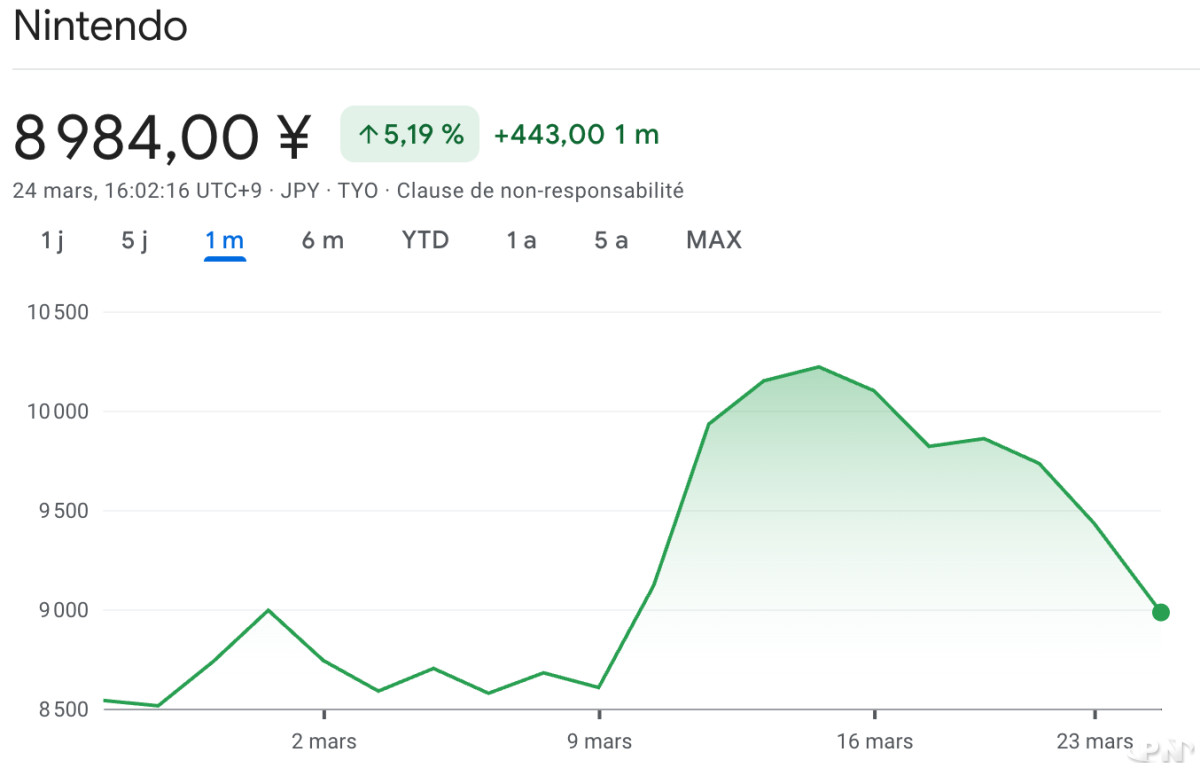Show the 5 a chart range
1200x768 pixels.
pyautogui.click(x=611, y=240)
